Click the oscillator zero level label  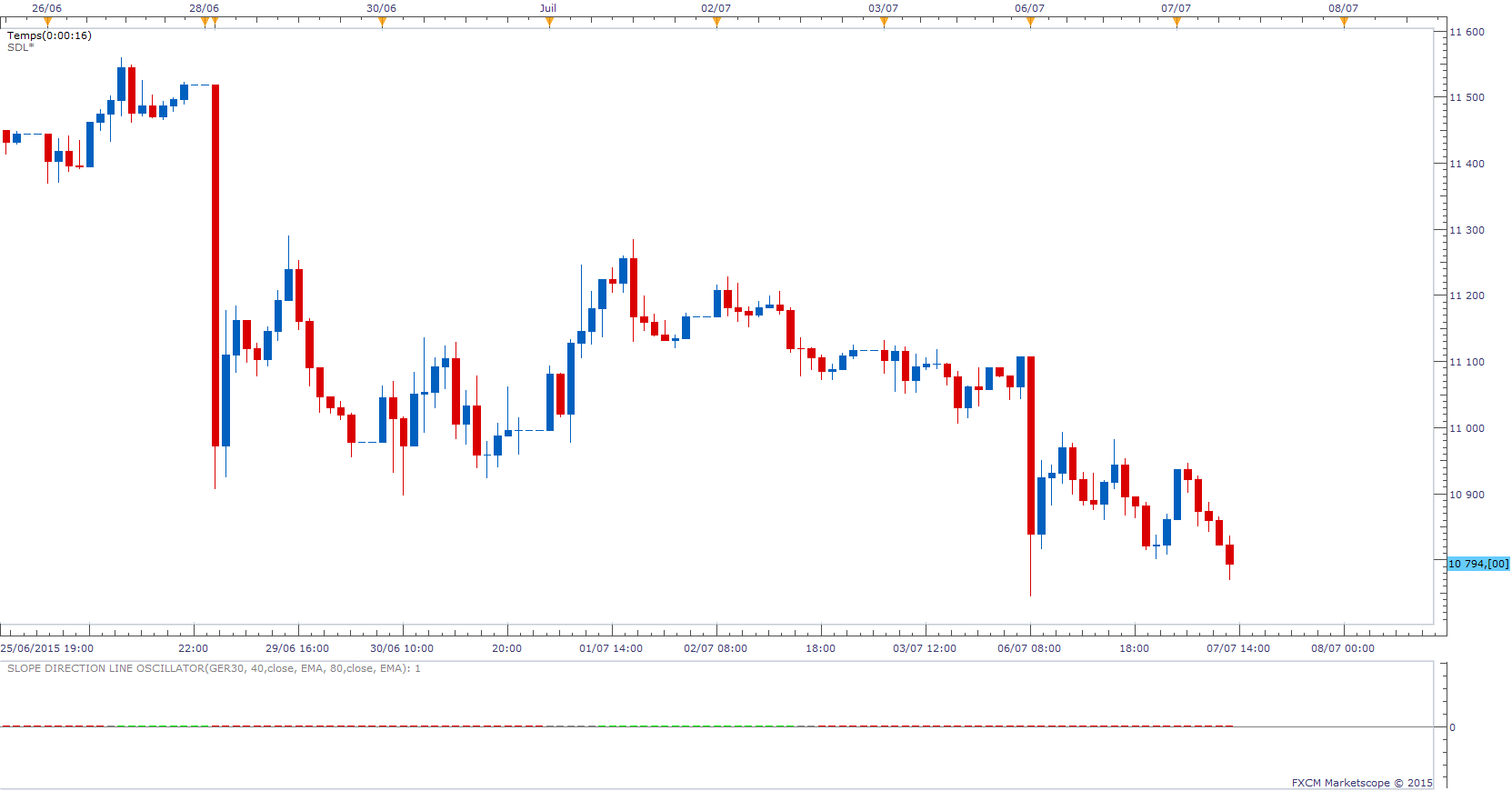tap(1452, 727)
